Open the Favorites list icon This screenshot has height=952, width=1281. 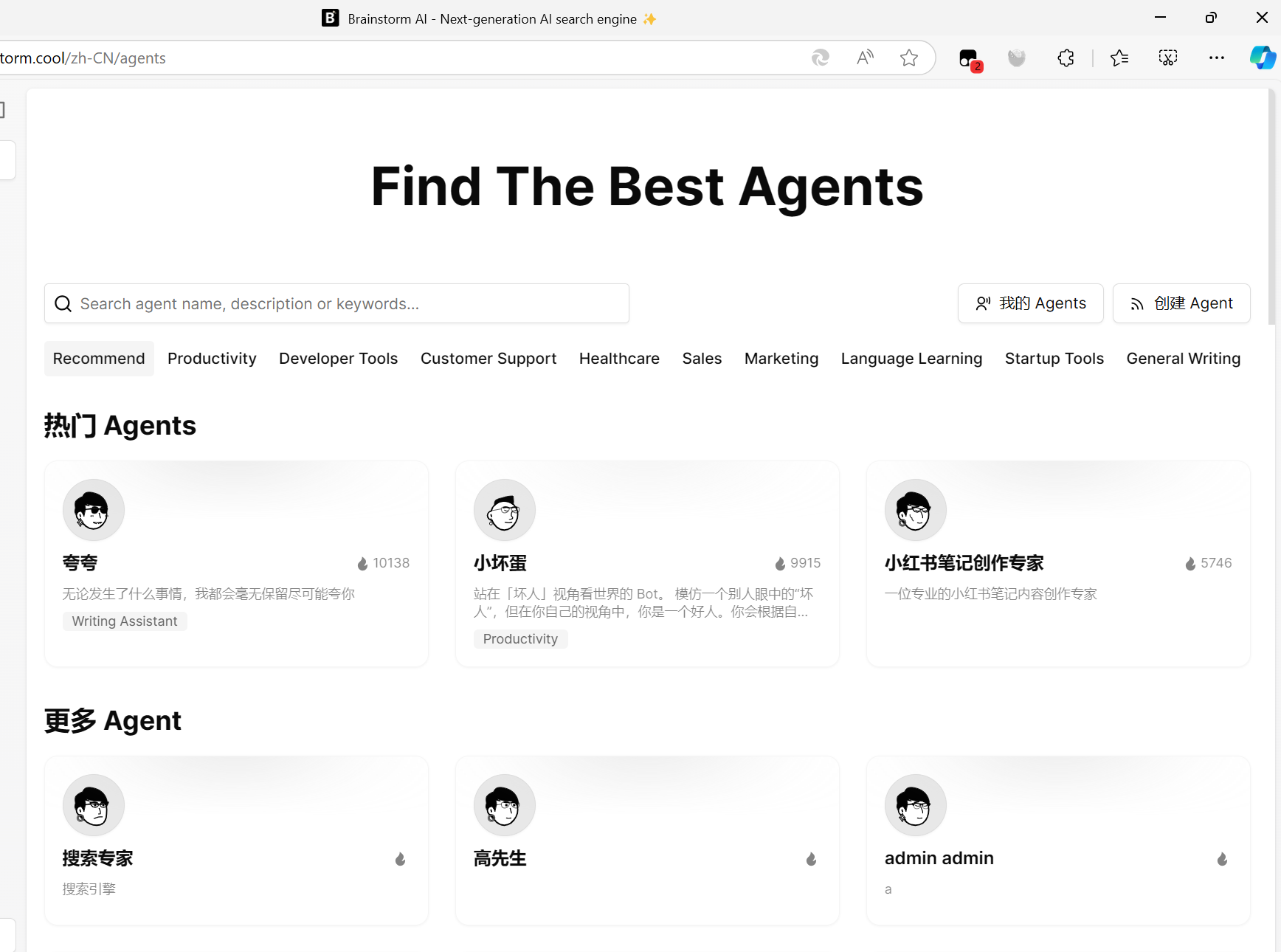coord(1119,58)
